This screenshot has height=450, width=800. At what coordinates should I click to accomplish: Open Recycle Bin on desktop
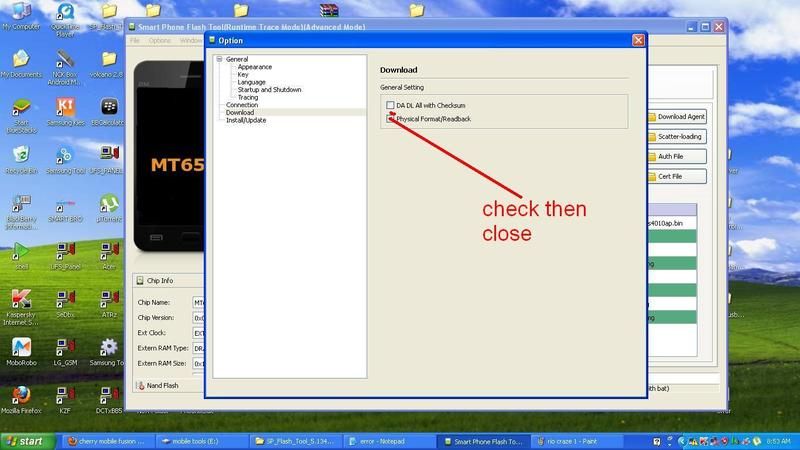pyautogui.click(x=21, y=160)
